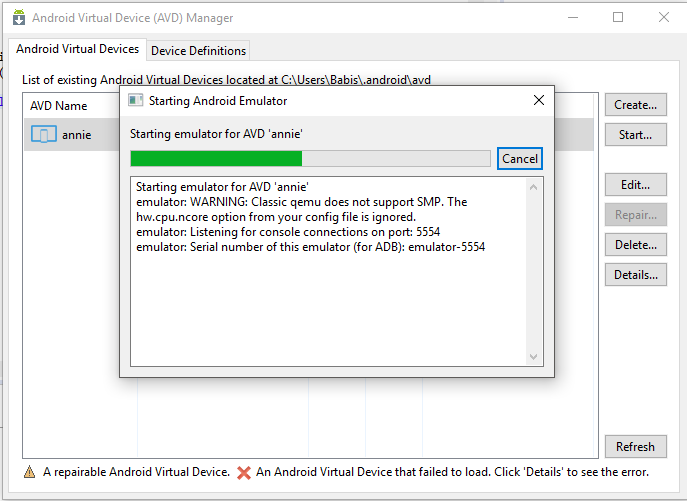Click the Delete... button
Screen dimensions: 687x501
pyautogui.click(x=635, y=245)
